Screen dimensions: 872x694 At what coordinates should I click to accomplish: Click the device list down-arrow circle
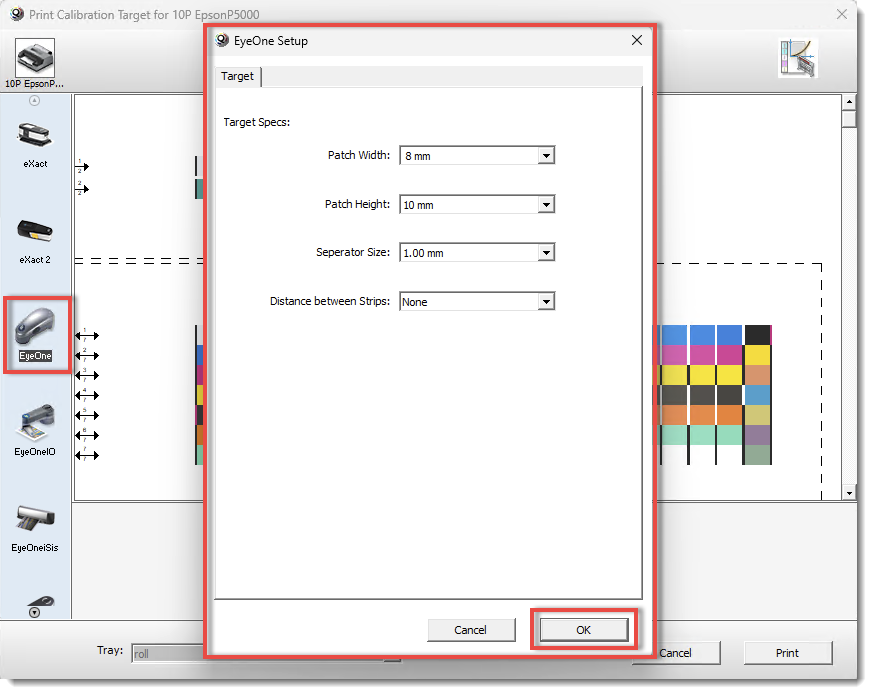click(34, 612)
